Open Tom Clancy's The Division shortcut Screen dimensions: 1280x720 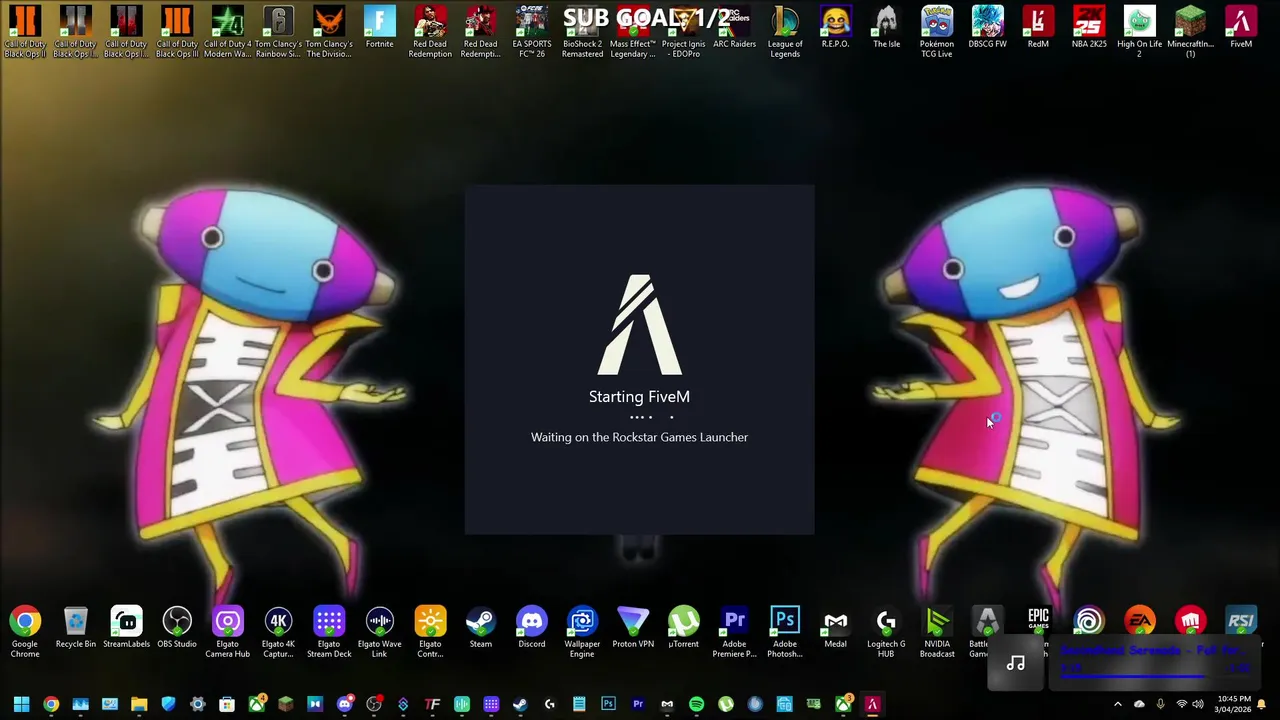coord(329,31)
